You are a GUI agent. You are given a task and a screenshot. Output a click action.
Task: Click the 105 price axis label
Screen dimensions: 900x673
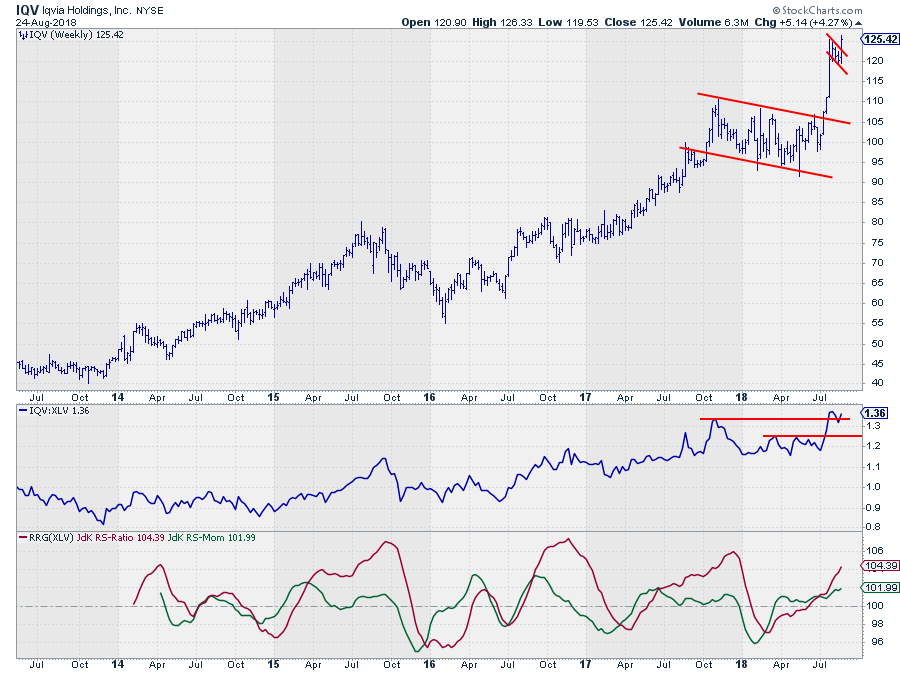(x=875, y=122)
